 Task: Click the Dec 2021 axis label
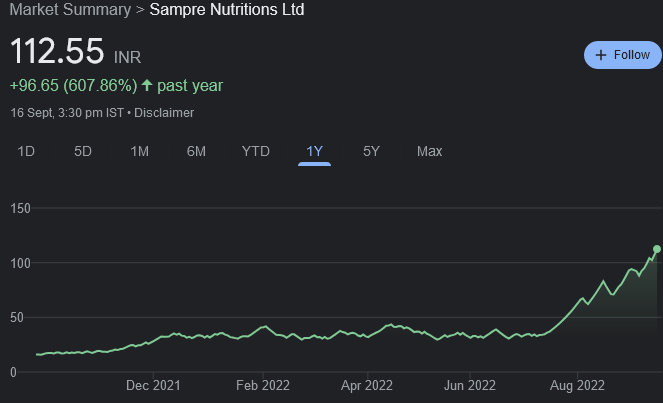click(x=154, y=384)
